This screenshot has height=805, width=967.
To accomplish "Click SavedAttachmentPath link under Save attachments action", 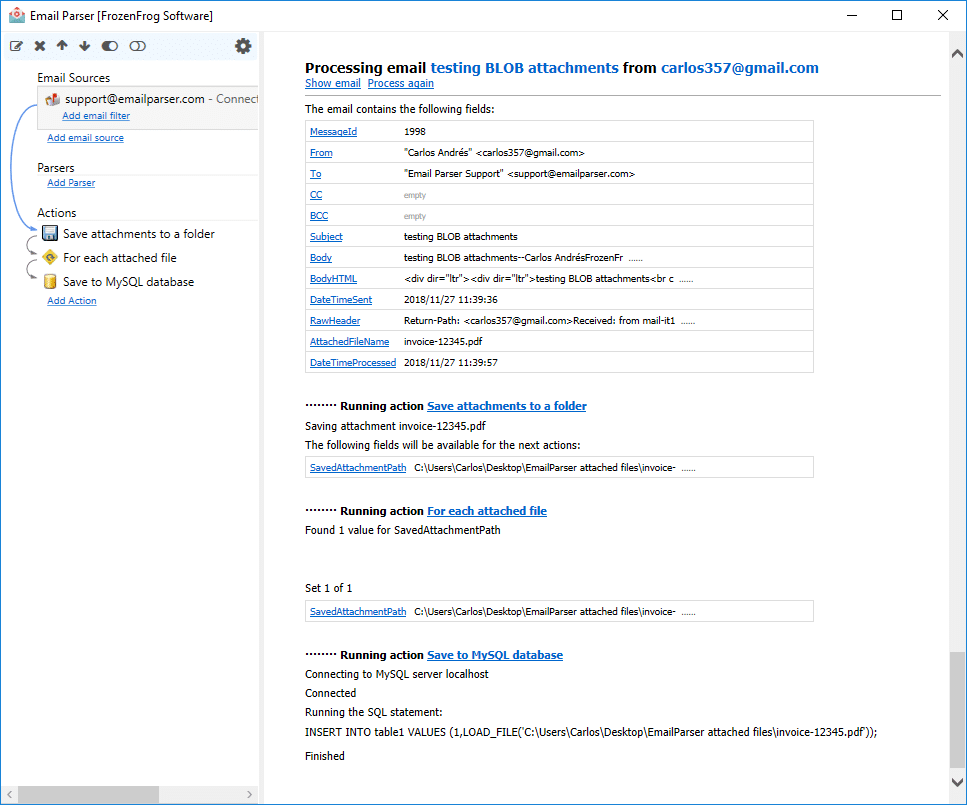I will (x=358, y=468).
